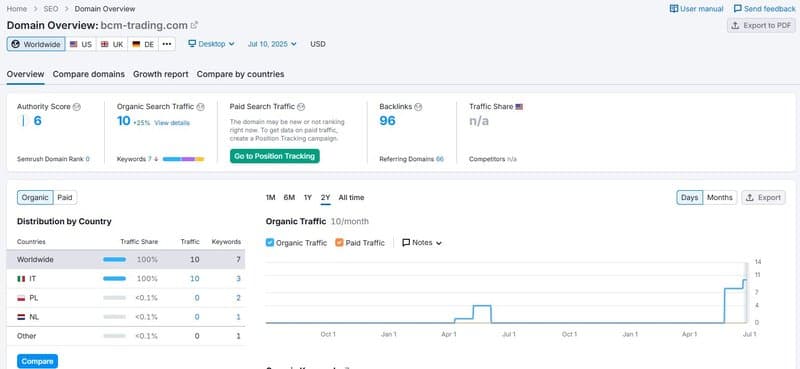Click the User manual book icon
The width and height of the screenshot is (800, 369).
(673, 9)
